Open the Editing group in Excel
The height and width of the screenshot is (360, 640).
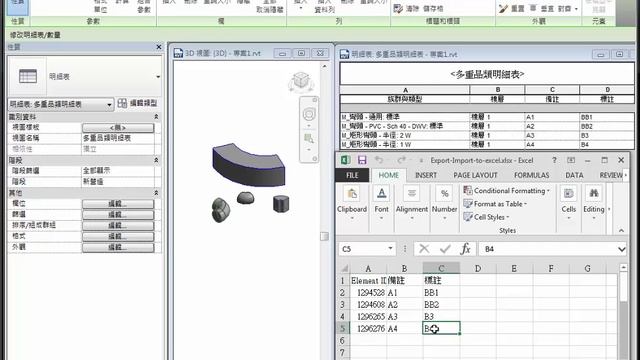click(594, 203)
